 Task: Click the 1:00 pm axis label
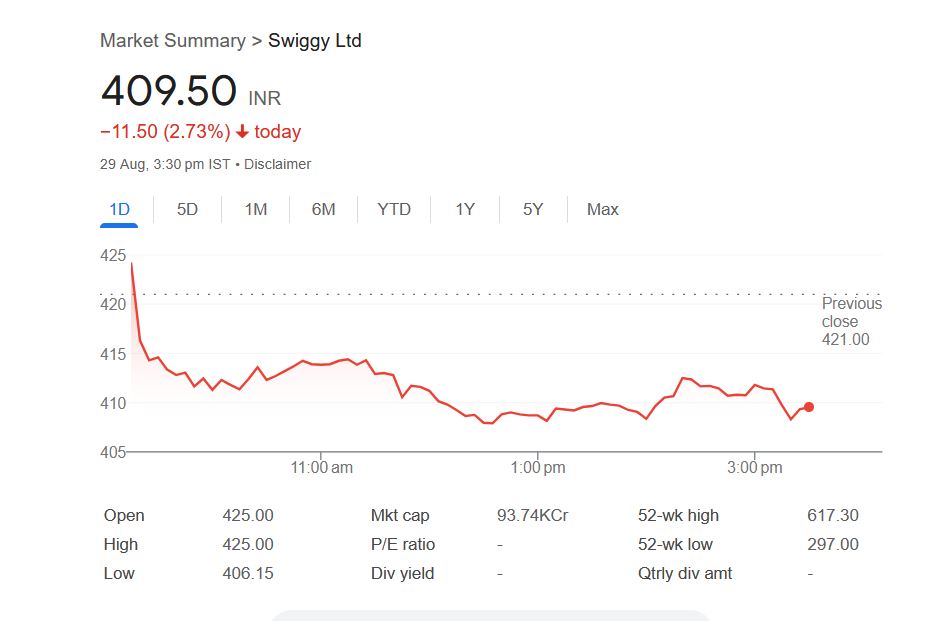click(539, 468)
